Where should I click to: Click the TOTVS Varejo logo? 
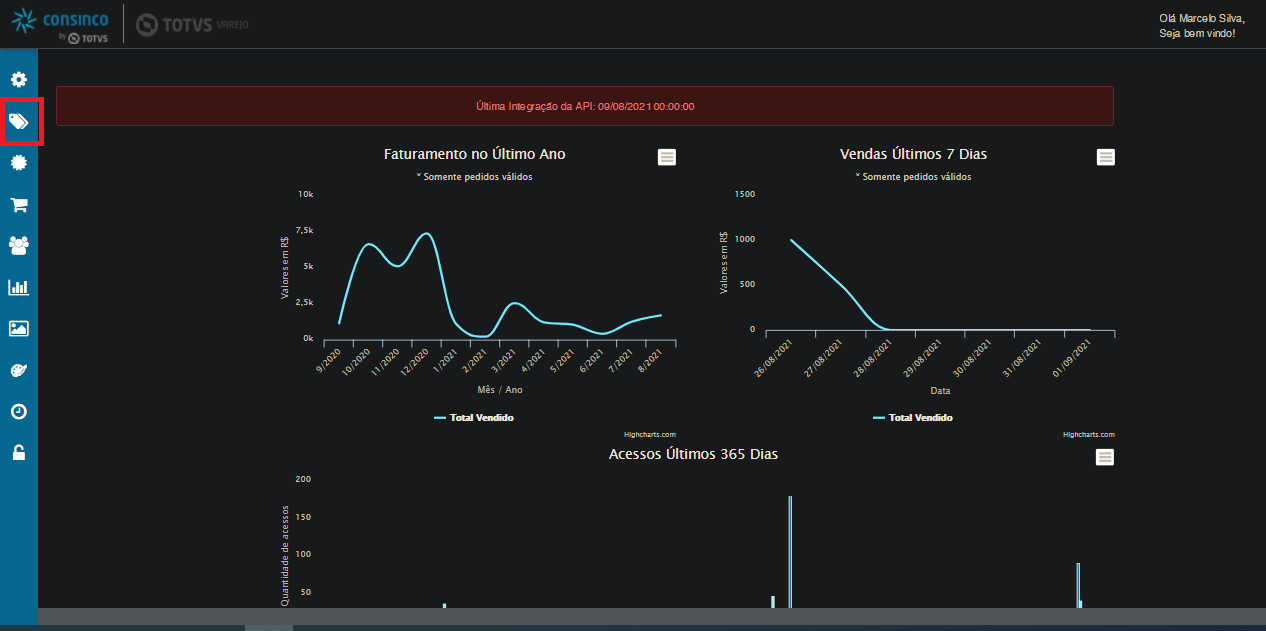pyautogui.click(x=192, y=24)
